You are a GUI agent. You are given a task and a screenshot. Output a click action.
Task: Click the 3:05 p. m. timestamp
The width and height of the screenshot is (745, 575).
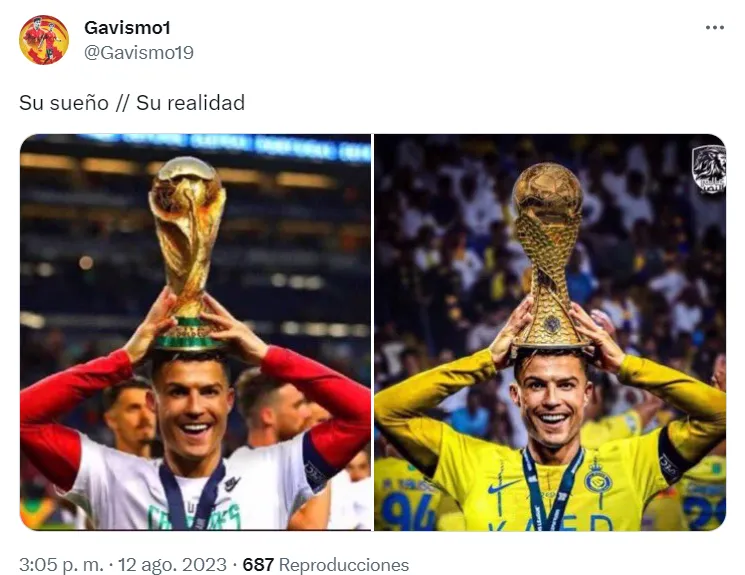pyautogui.click(x=61, y=565)
